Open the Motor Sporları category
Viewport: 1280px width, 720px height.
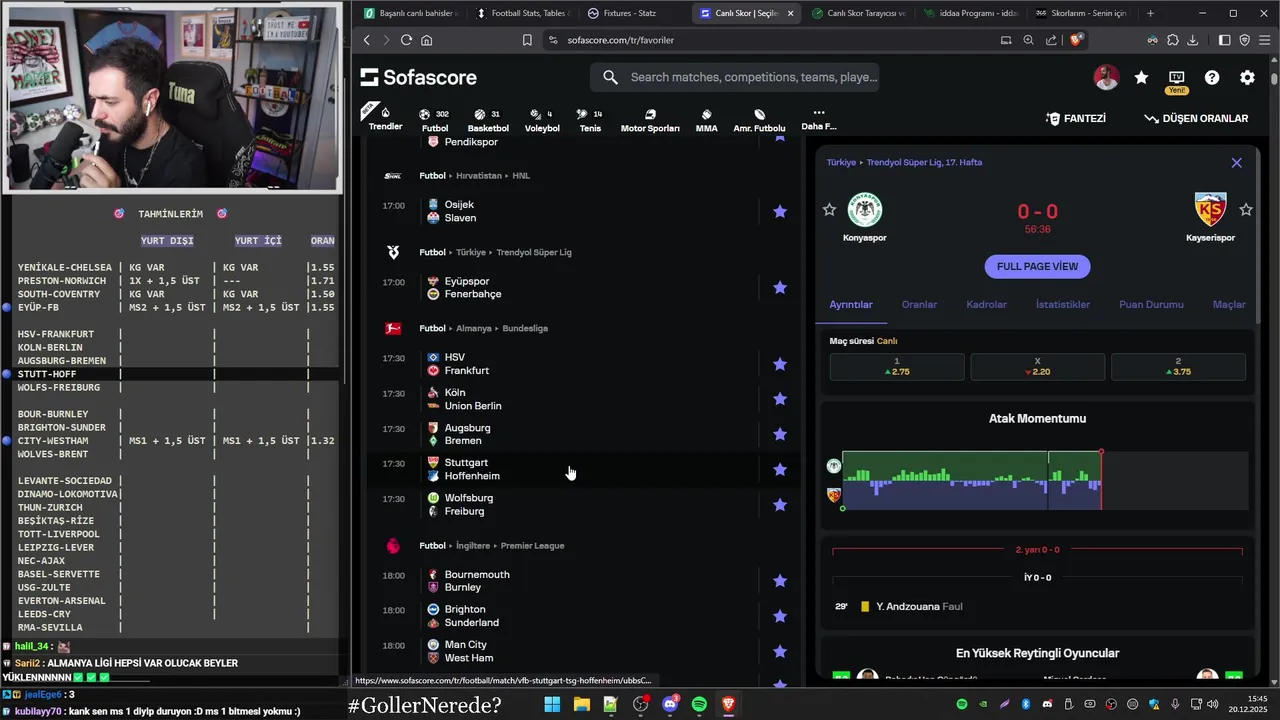[x=650, y=120]
